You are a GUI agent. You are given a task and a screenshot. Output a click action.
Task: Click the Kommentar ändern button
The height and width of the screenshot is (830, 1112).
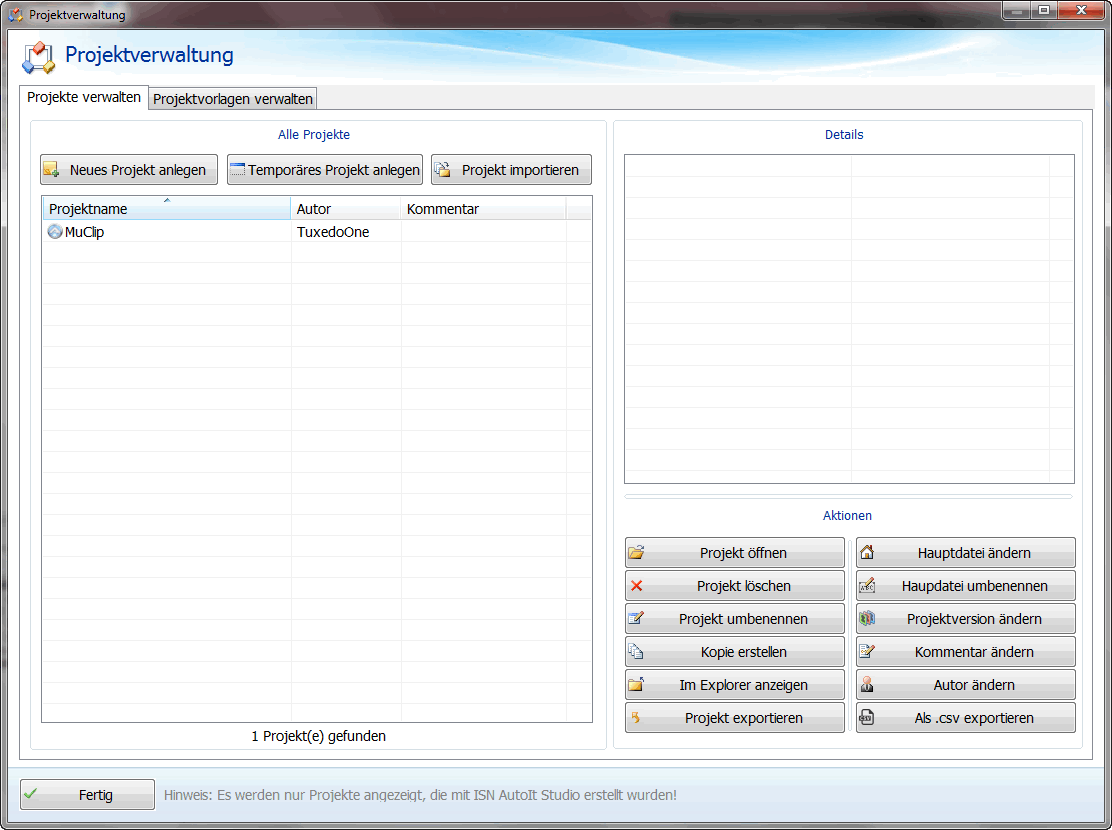pos(966,652)
